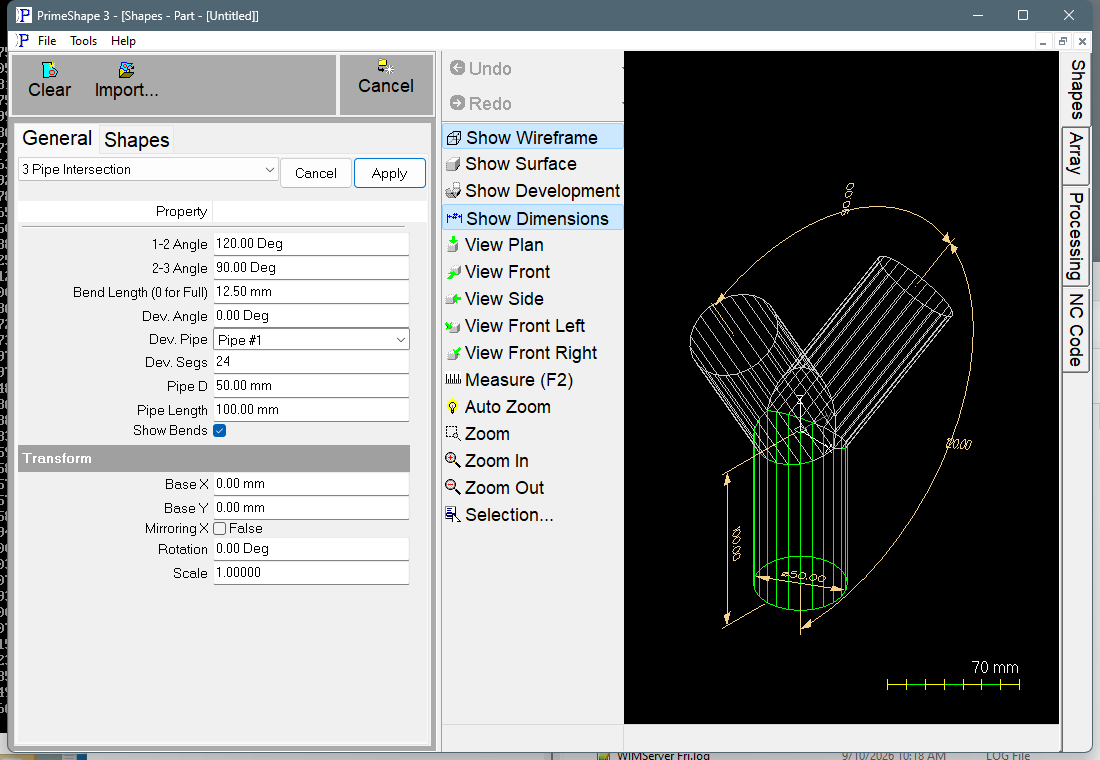Open Import dialog from the toolbar

coord(126,80)
